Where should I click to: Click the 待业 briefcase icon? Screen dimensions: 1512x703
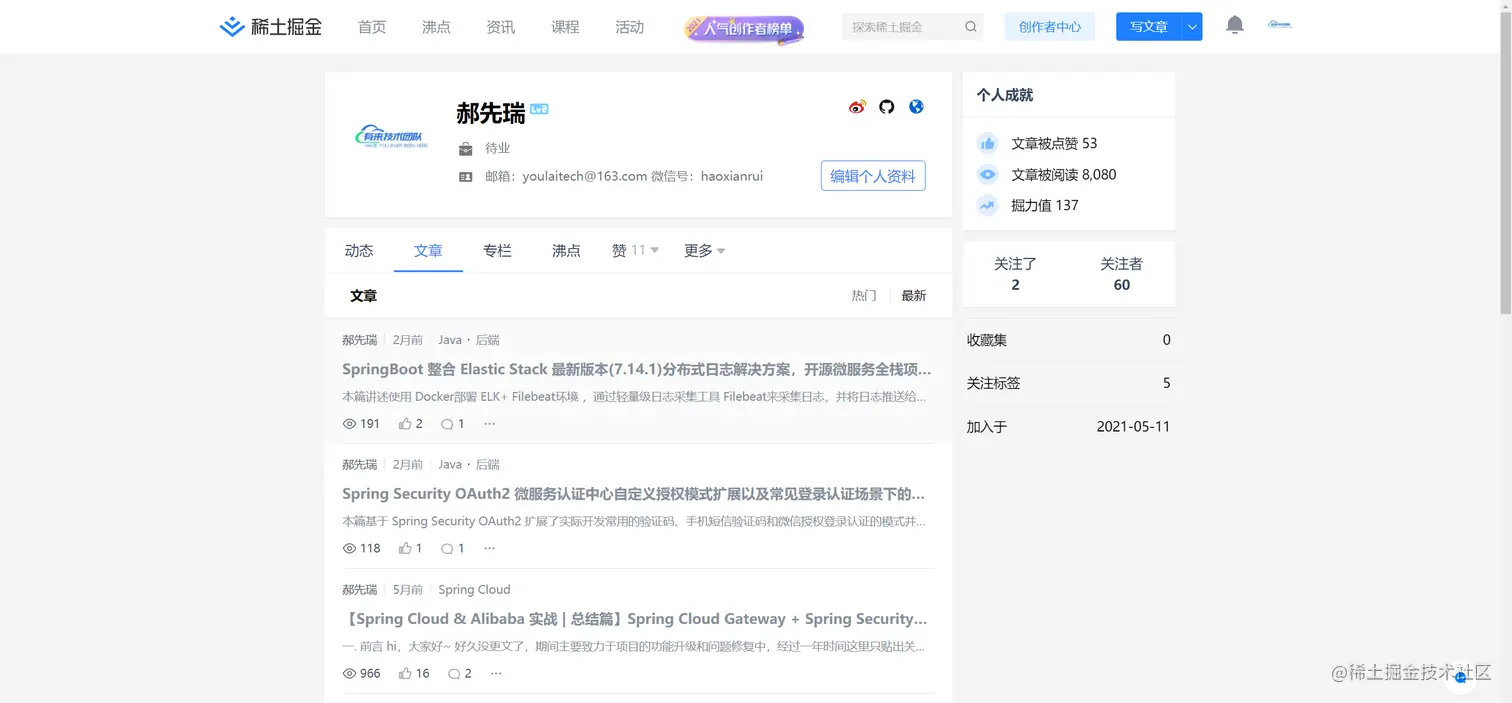point(465,149)
